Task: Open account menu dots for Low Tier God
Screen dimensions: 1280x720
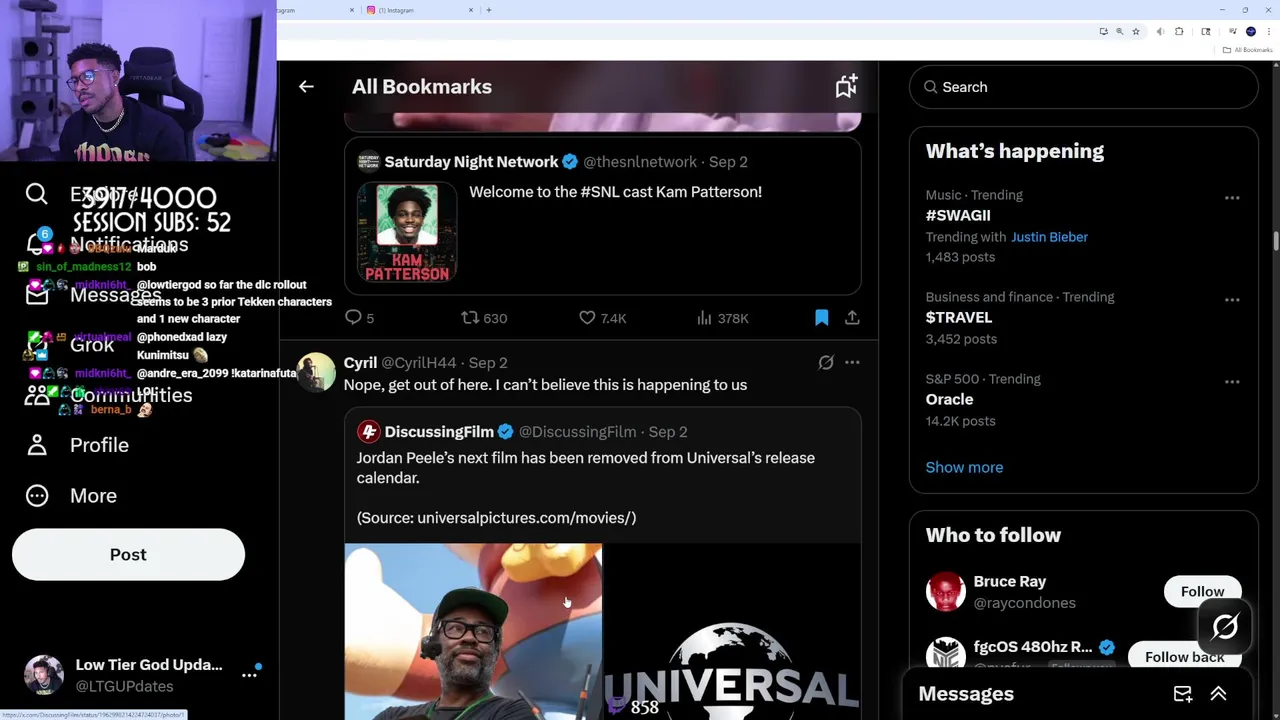Action: pyautogui.click(x=249, y=675)
